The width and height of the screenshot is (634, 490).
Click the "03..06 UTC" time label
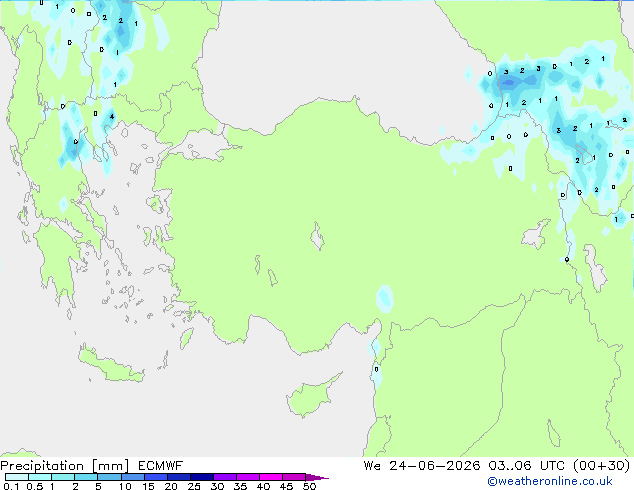526,466
